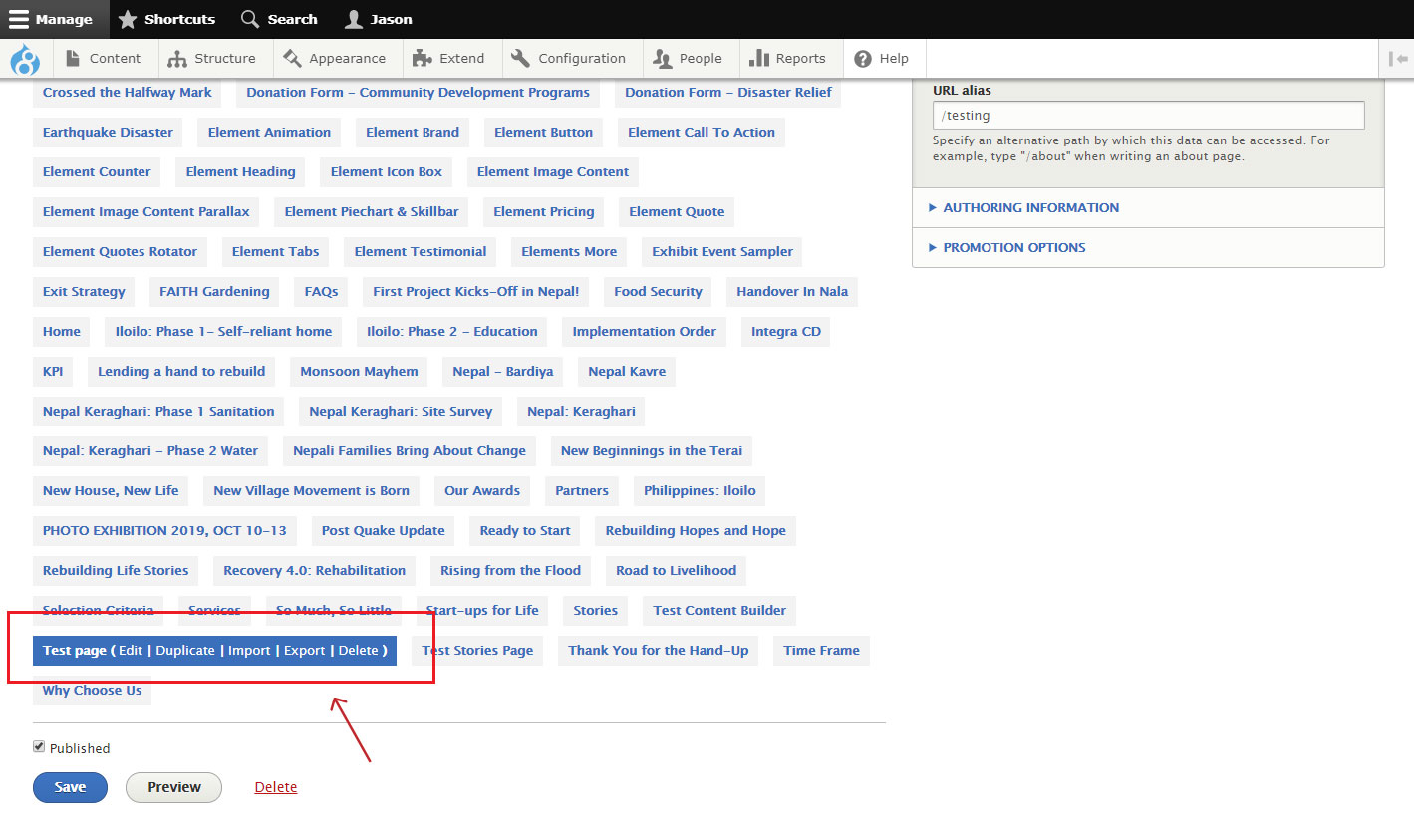
Task: Select the Element Pricing block
Action: click(543, 211)
